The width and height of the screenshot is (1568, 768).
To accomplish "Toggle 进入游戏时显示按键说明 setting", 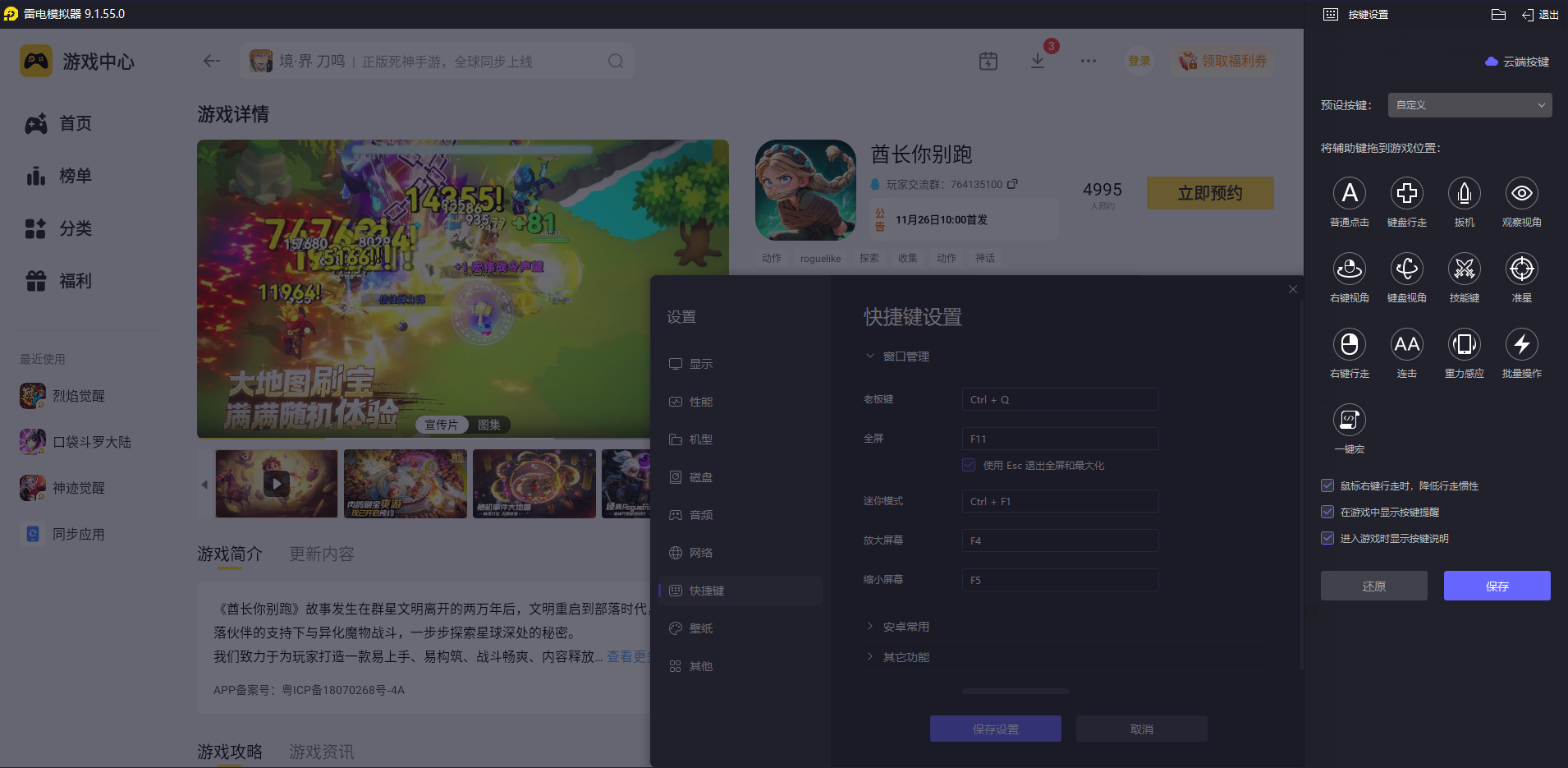I will pyautogui.click(x=1327, y=538).
